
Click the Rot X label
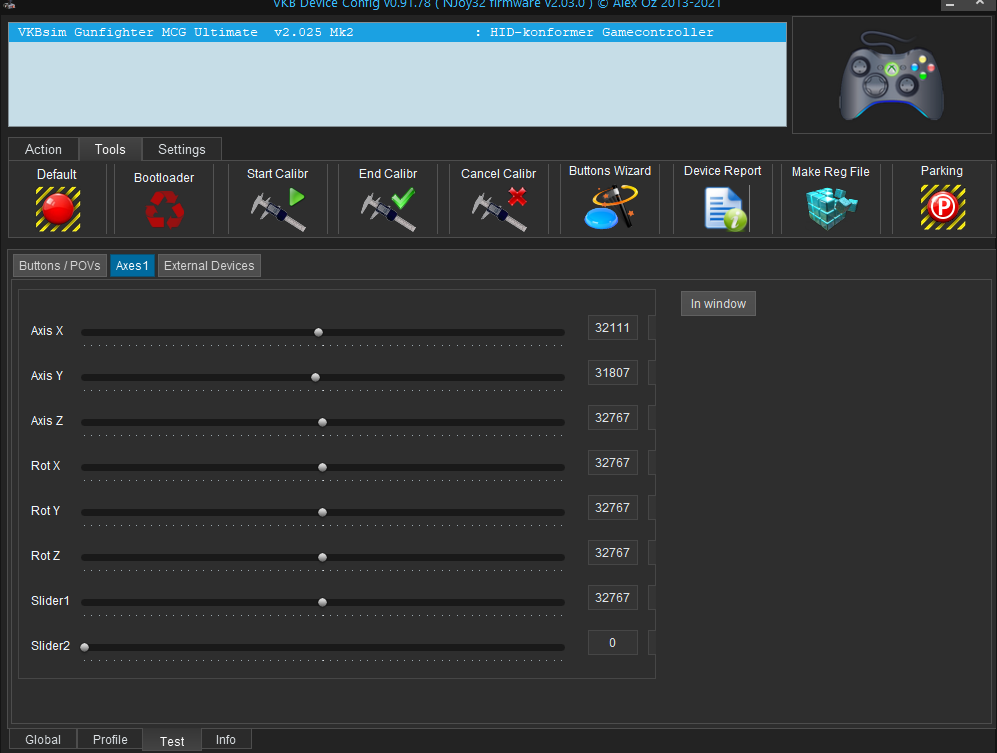click(46, 466)
